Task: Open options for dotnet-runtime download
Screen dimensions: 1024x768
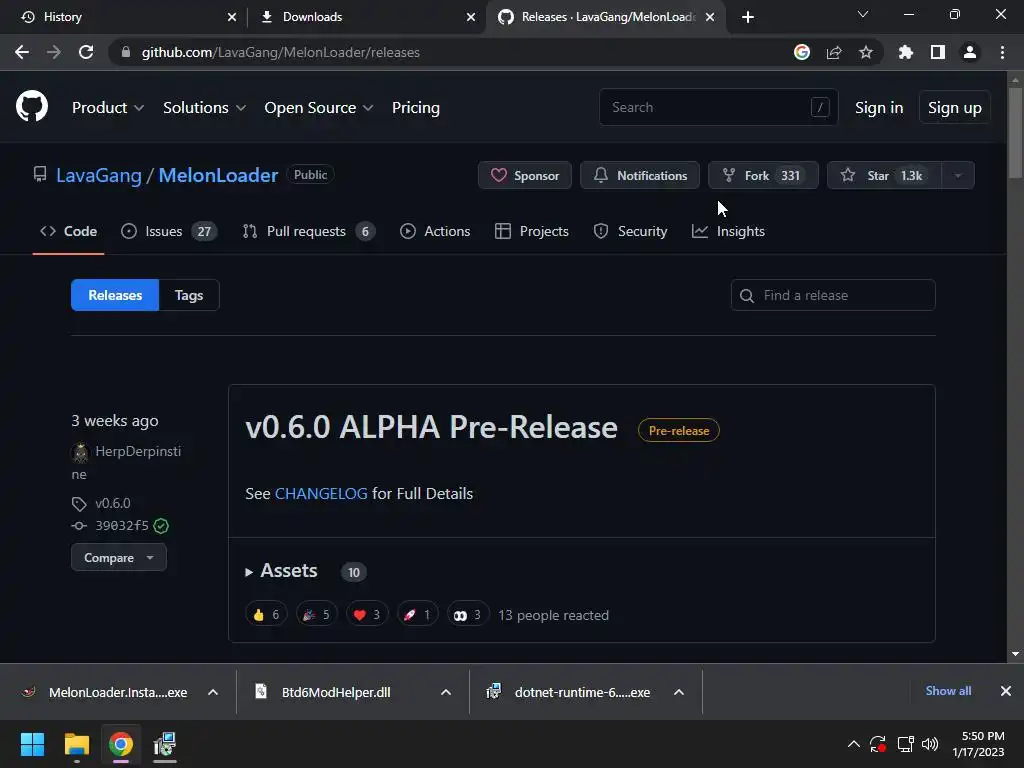Action: click(x=679, y=692)
